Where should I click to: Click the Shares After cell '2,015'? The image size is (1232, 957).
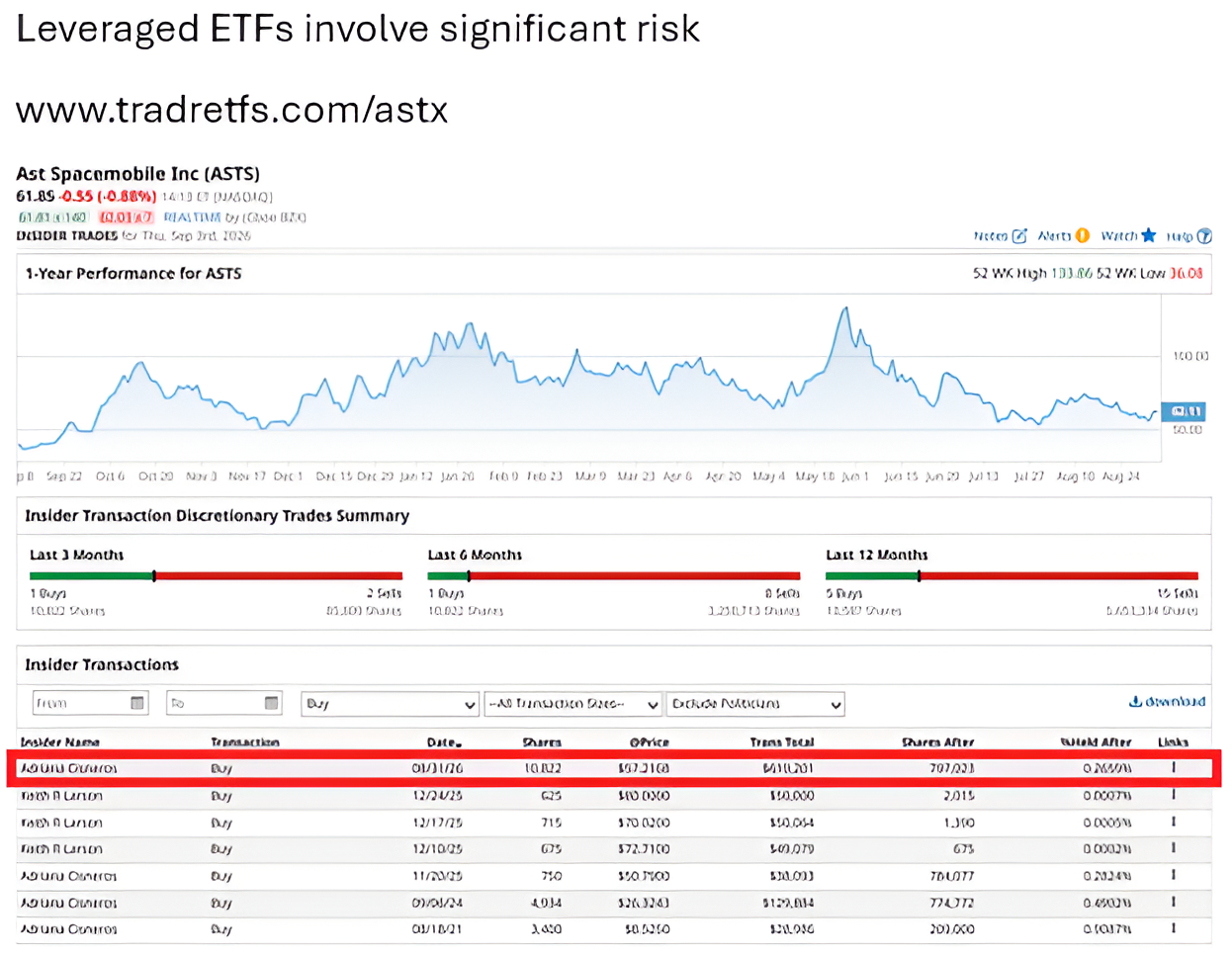[x=959, y=795]
